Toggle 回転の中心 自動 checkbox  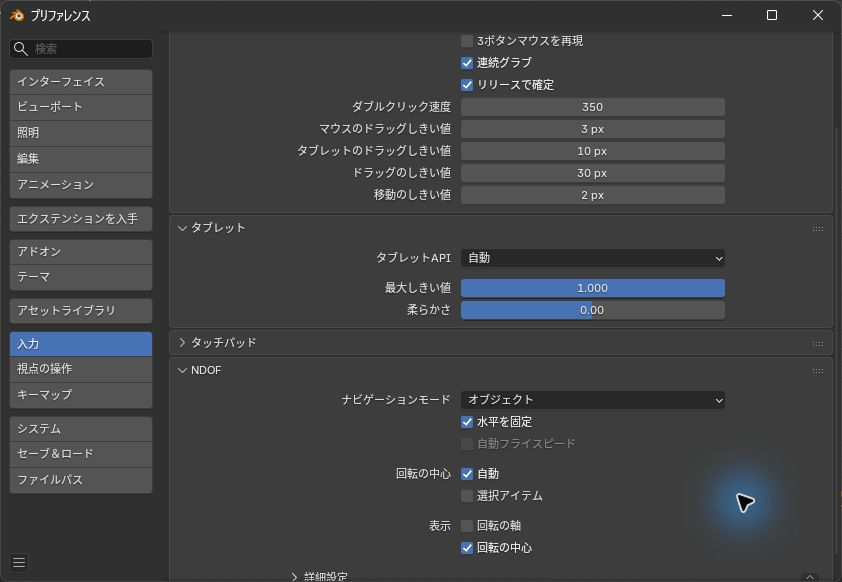467,474
